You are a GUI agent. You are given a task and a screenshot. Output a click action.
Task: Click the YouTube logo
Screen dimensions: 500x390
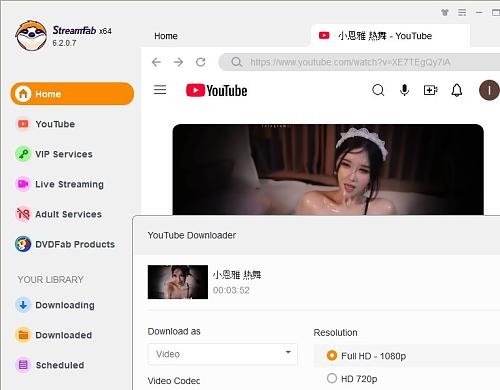pyautogui.click(x=217, y=90)
